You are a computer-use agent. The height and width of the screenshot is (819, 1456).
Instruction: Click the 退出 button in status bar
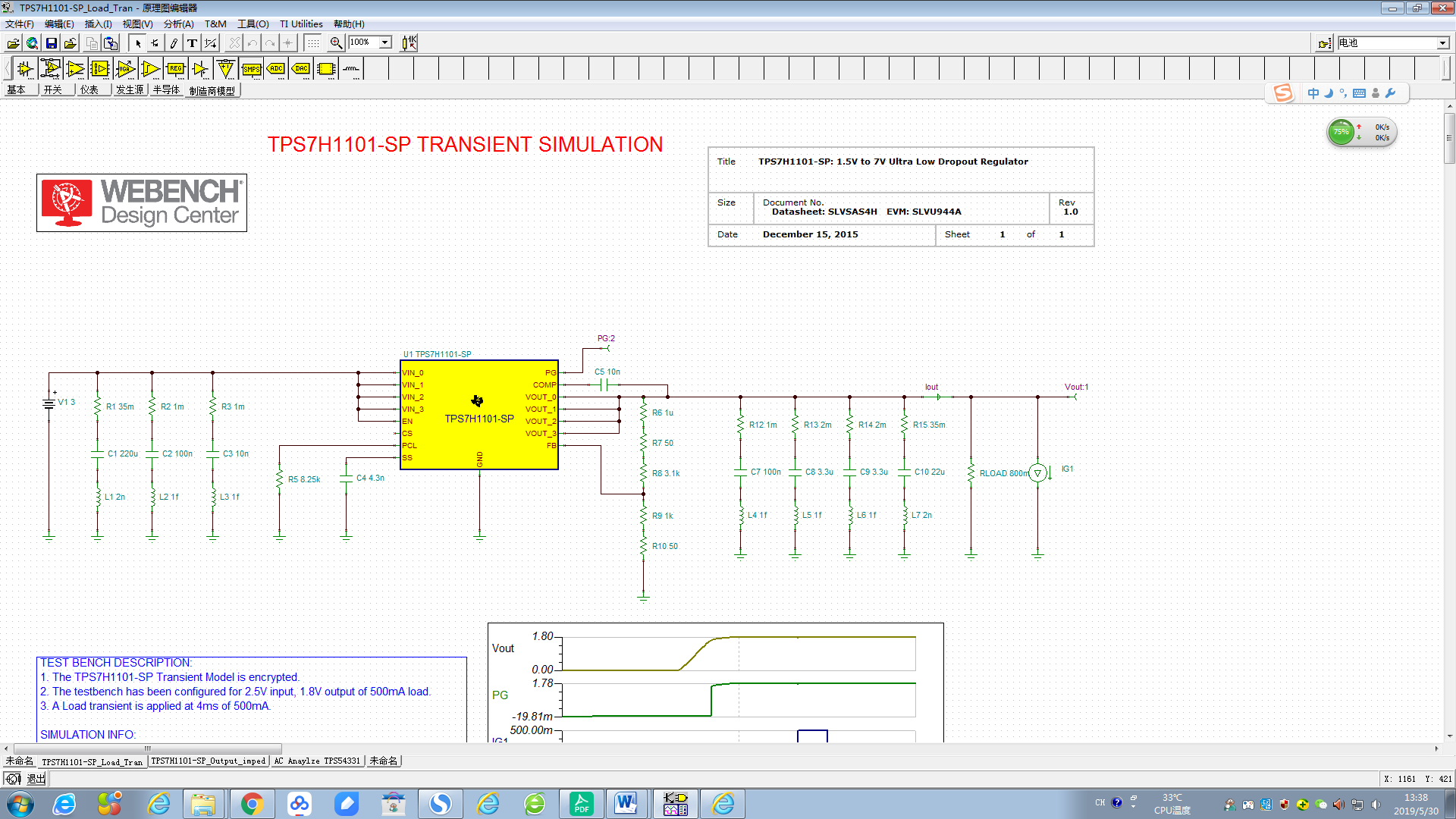coord(36,779)
